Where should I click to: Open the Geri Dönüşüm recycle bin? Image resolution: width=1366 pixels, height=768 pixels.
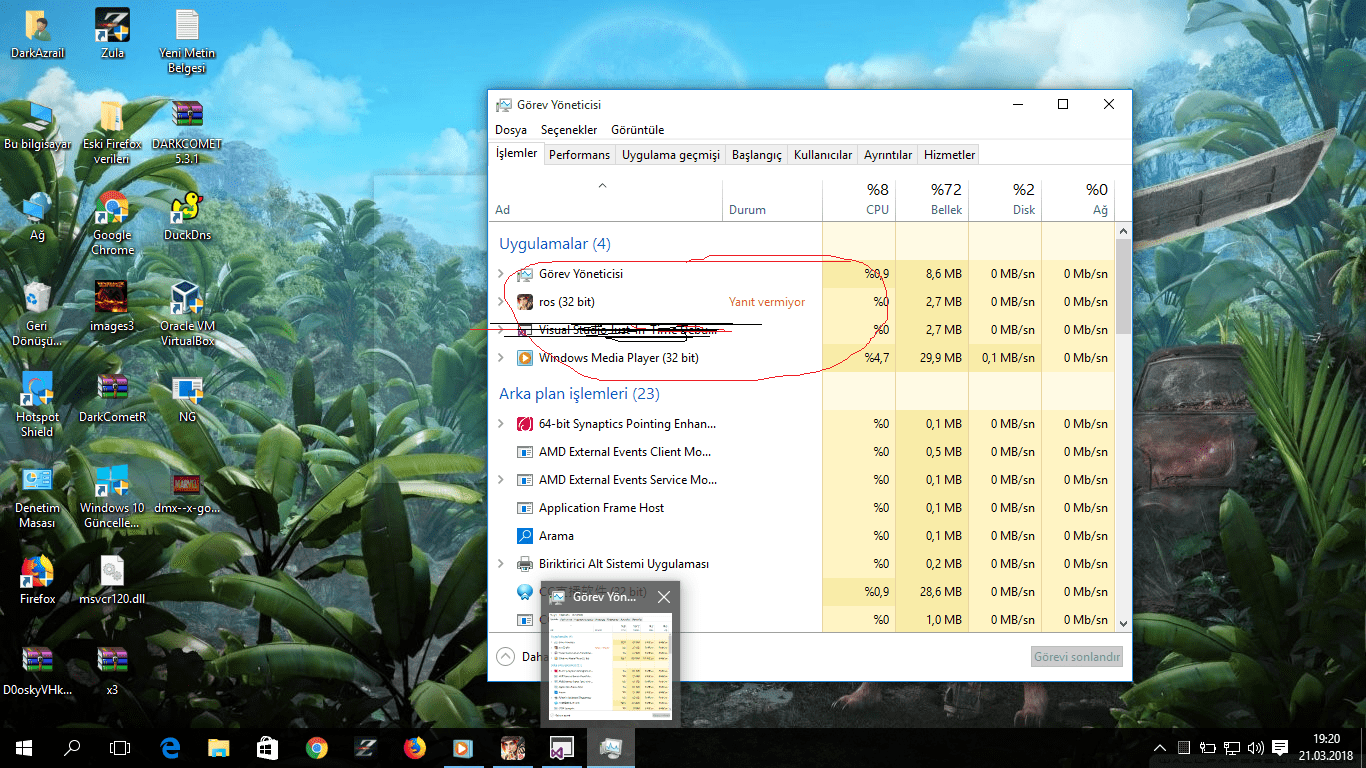[37, 314]
